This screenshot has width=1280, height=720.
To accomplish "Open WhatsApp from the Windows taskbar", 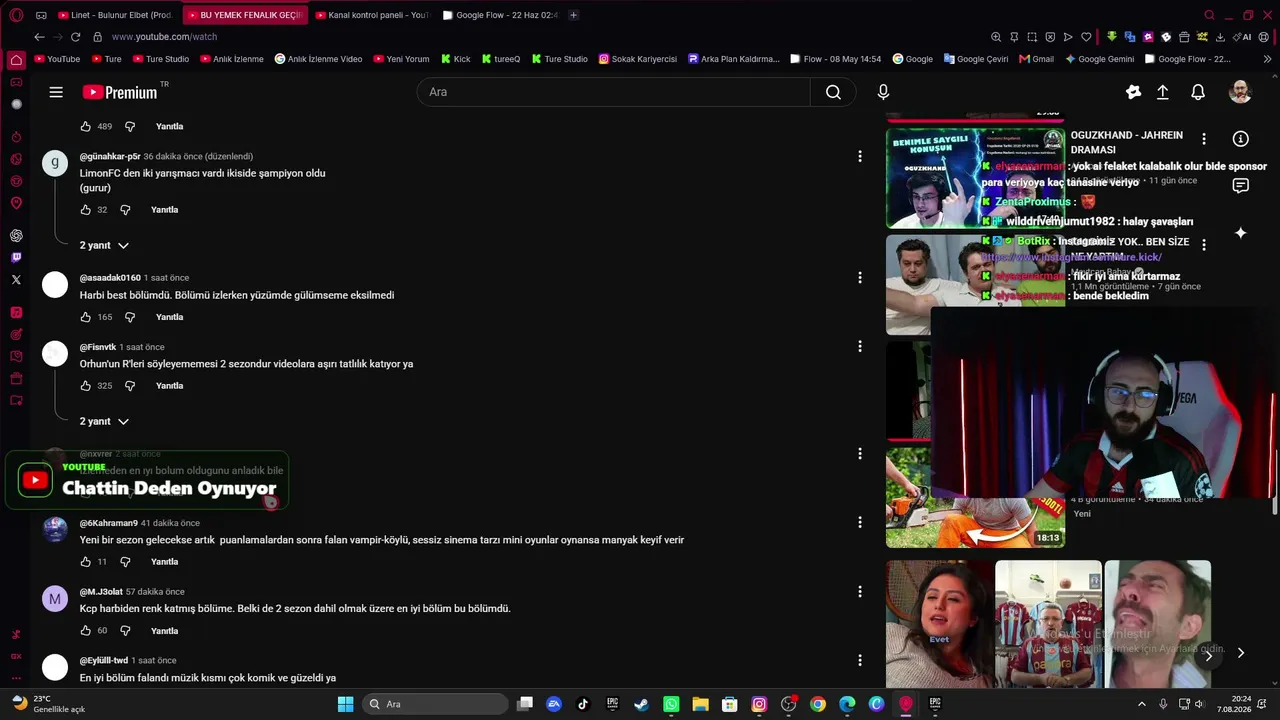I will point(671,704).
